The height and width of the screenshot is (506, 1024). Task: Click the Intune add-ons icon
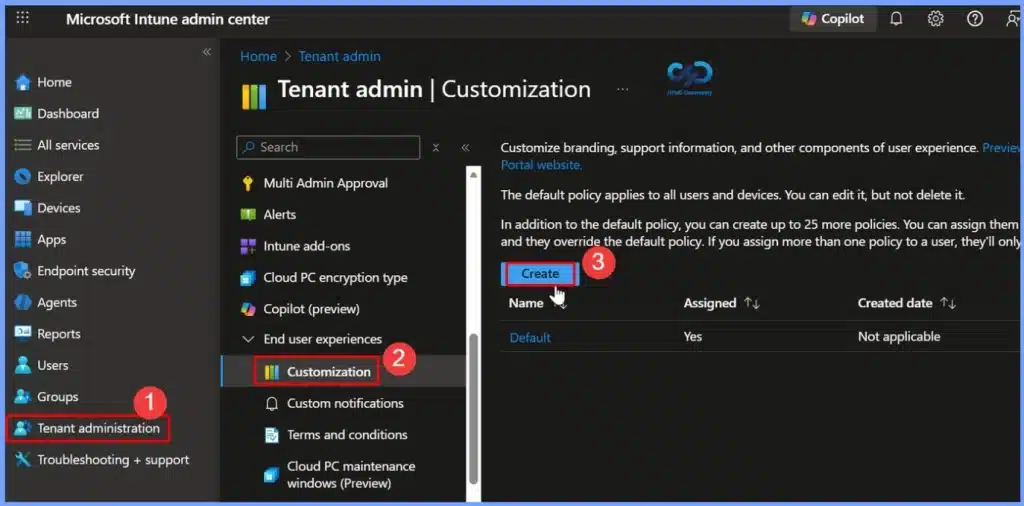(x=248, y=246)
